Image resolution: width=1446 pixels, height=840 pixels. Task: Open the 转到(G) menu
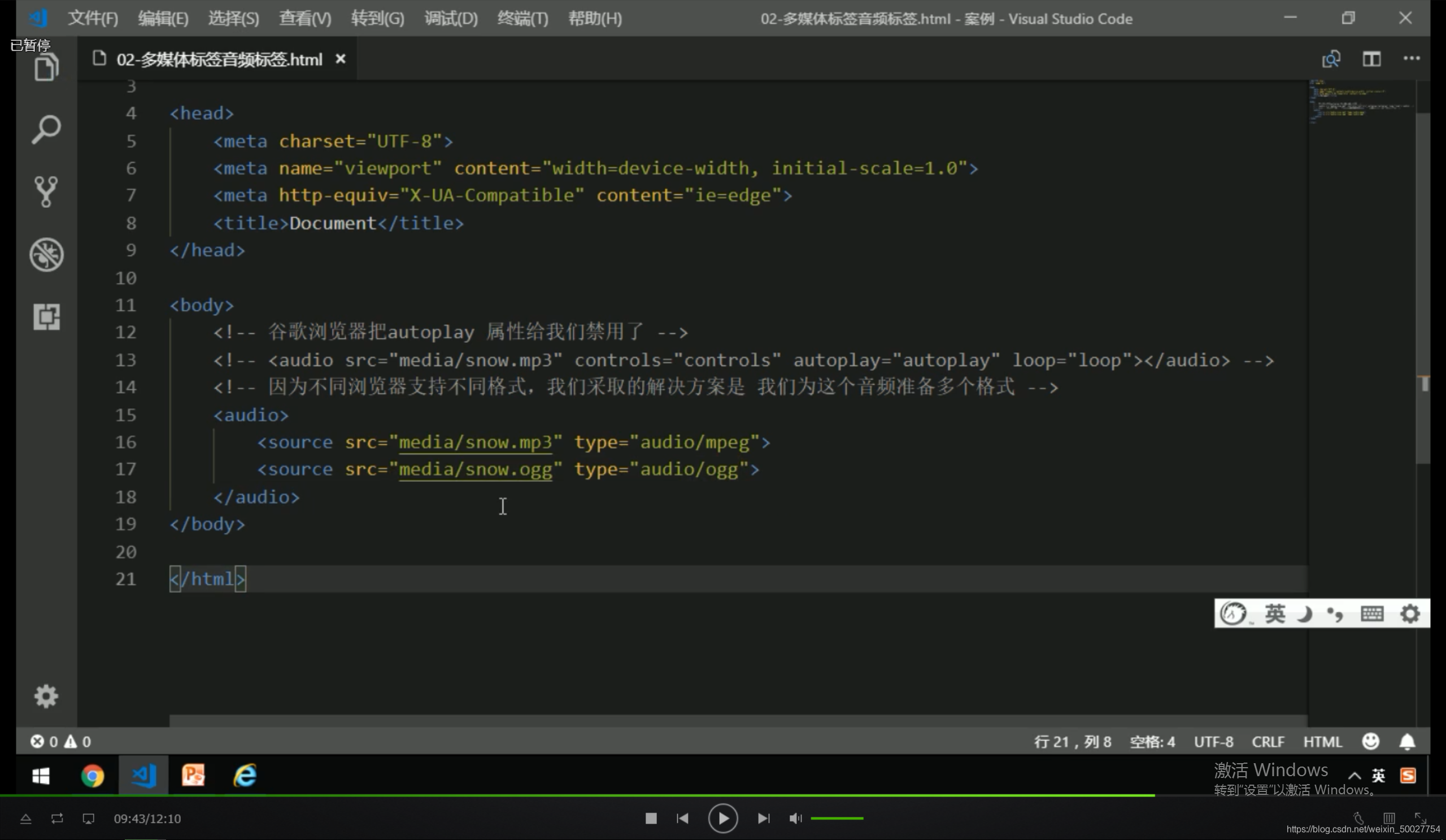click(377, 19)
